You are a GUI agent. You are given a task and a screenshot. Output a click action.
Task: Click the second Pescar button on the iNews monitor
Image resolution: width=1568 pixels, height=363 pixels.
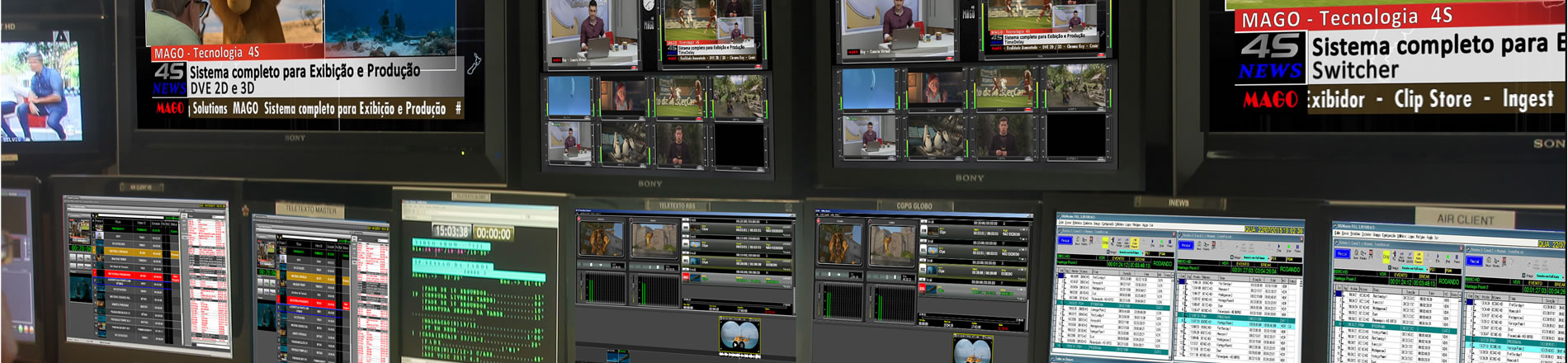[x=1186, y=246]
